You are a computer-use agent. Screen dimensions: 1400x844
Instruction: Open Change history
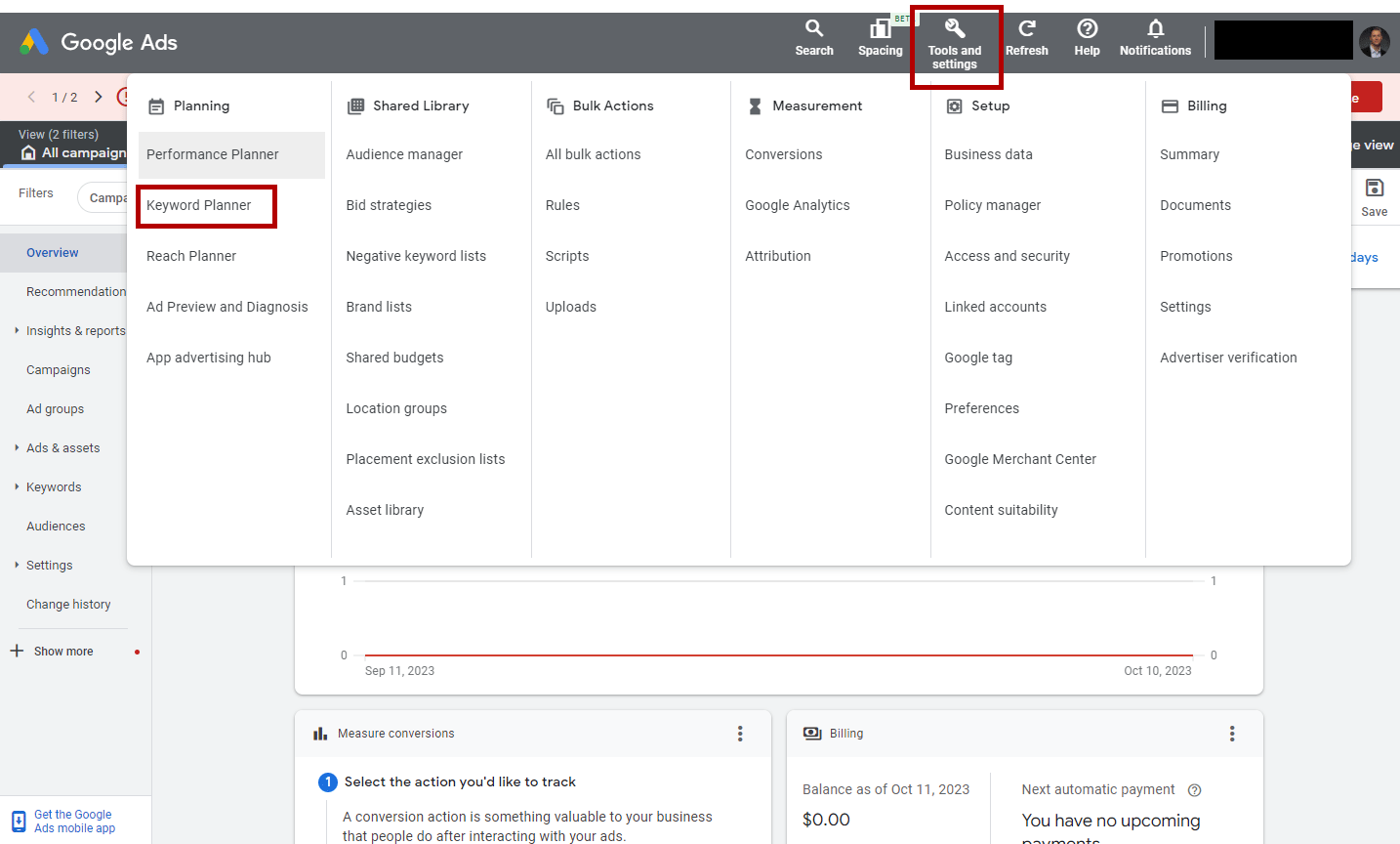68,604
